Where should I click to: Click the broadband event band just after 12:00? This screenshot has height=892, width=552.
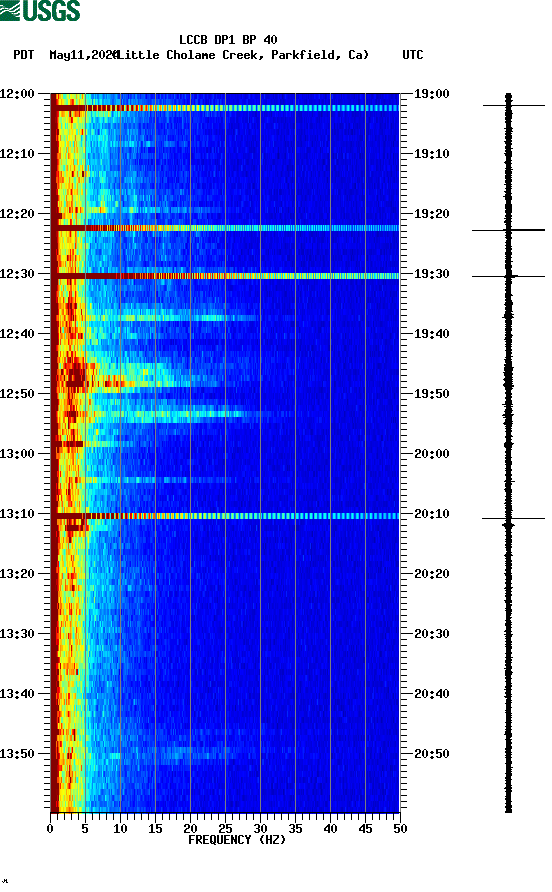(225, 108)
